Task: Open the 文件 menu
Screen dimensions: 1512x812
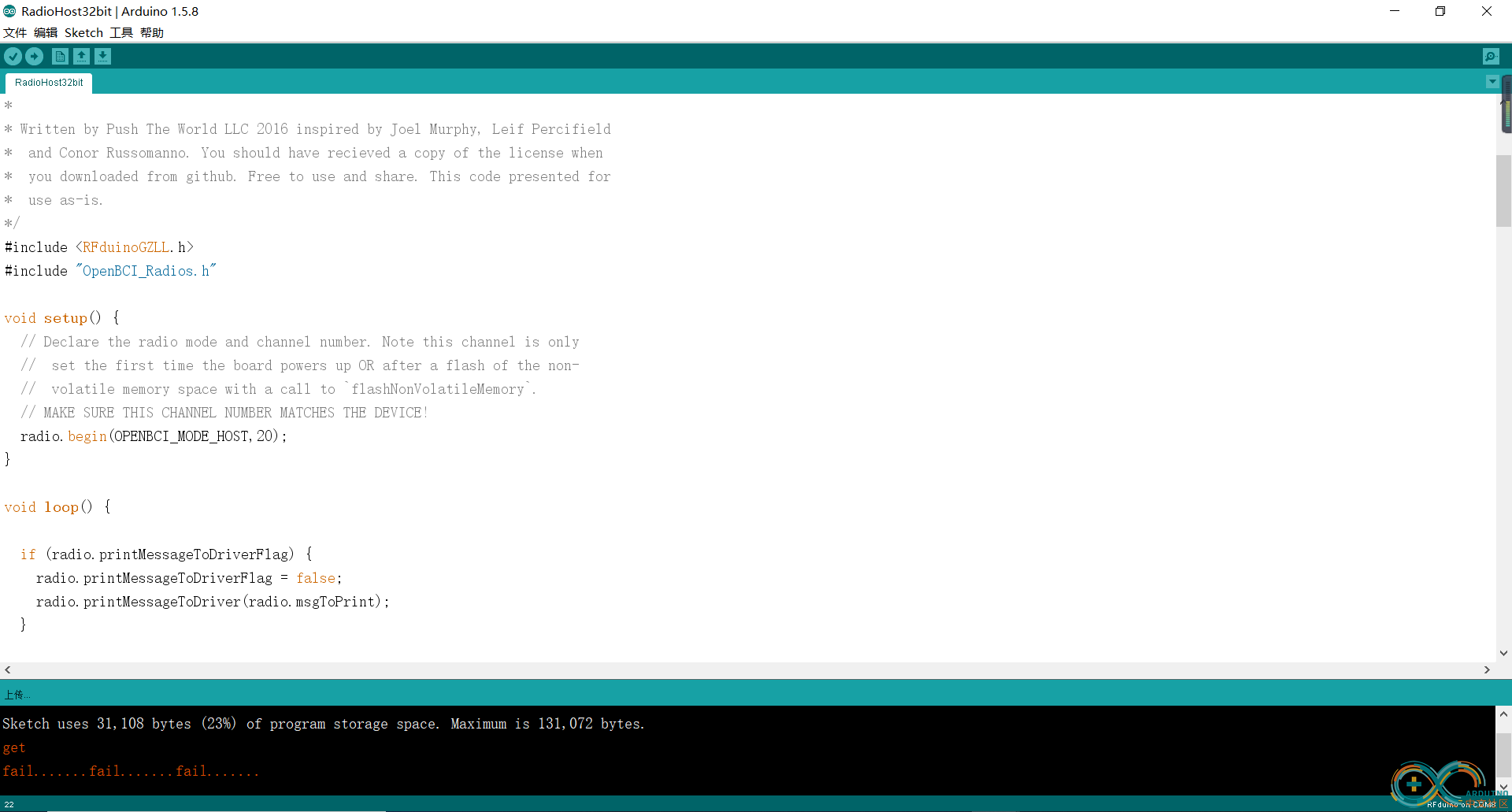Action: (x=15, y=32)
